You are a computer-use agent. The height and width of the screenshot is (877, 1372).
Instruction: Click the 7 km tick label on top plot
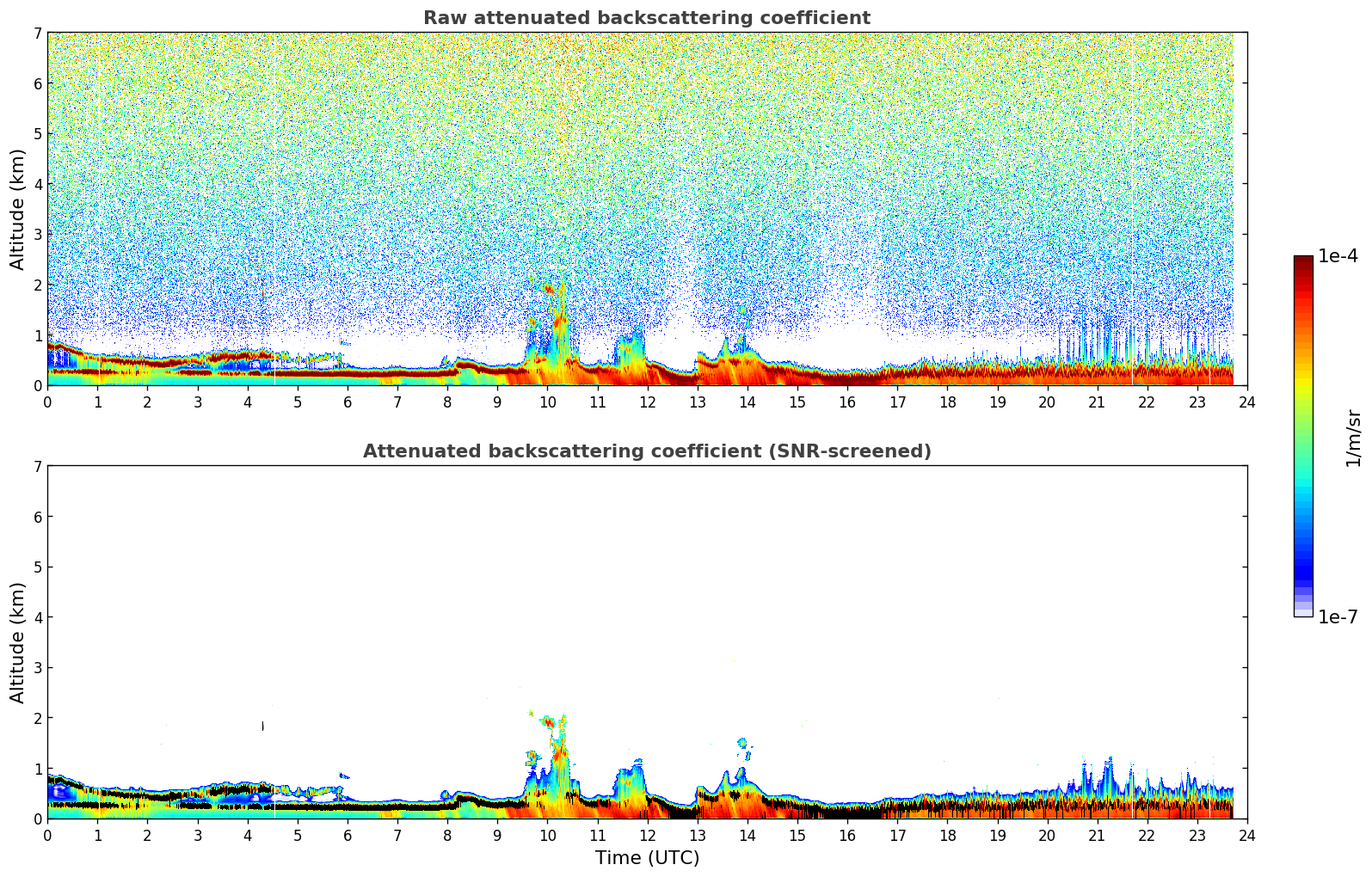point(37,33)
